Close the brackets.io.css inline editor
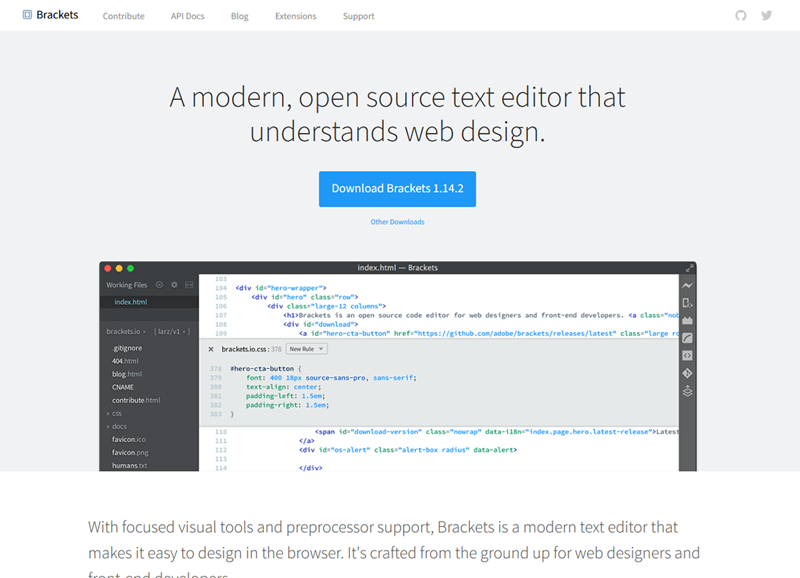 211,349
